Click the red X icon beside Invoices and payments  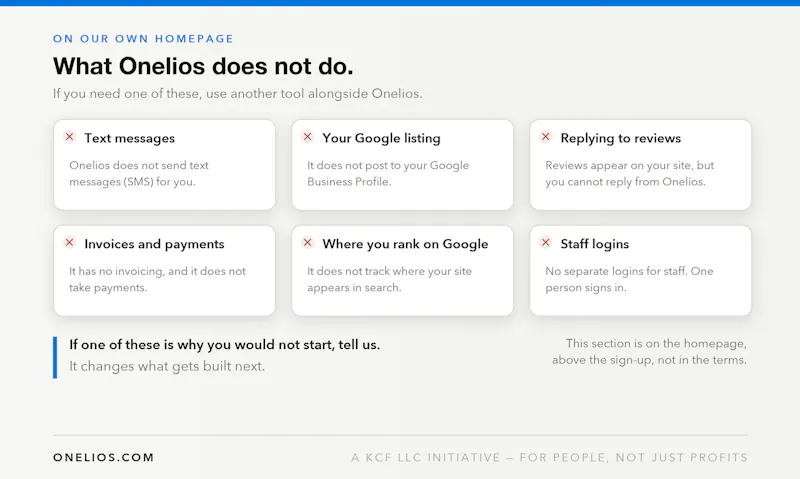pyautogui.click(x=69, y=242)
